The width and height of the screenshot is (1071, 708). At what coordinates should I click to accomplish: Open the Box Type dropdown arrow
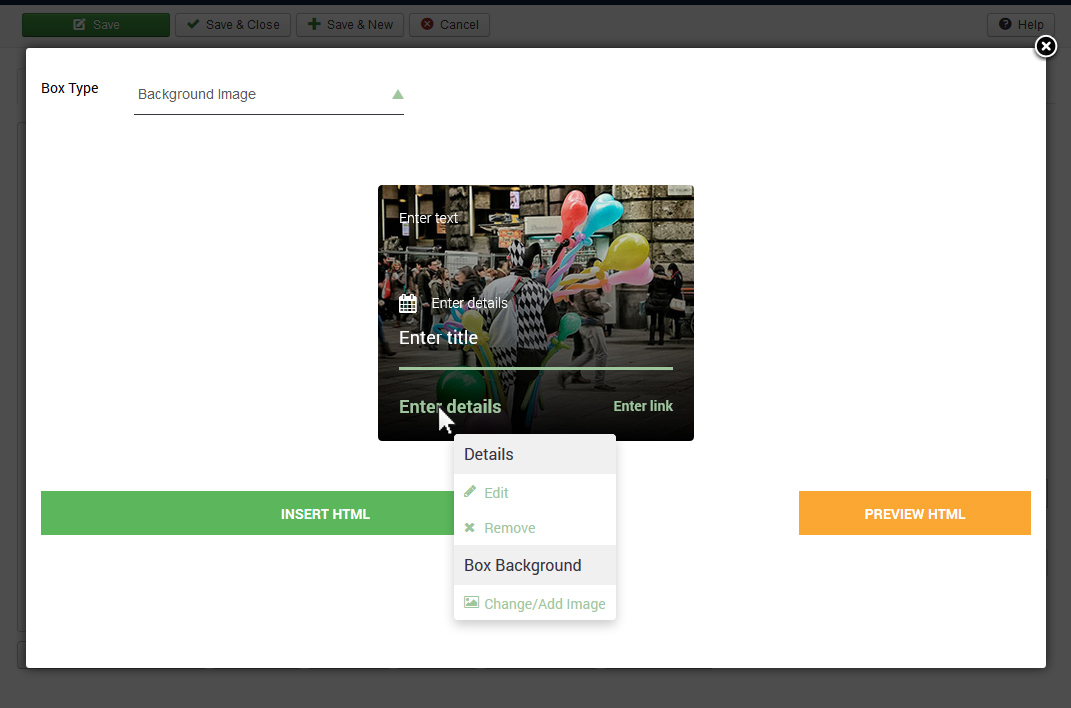[x=398, y=94]
